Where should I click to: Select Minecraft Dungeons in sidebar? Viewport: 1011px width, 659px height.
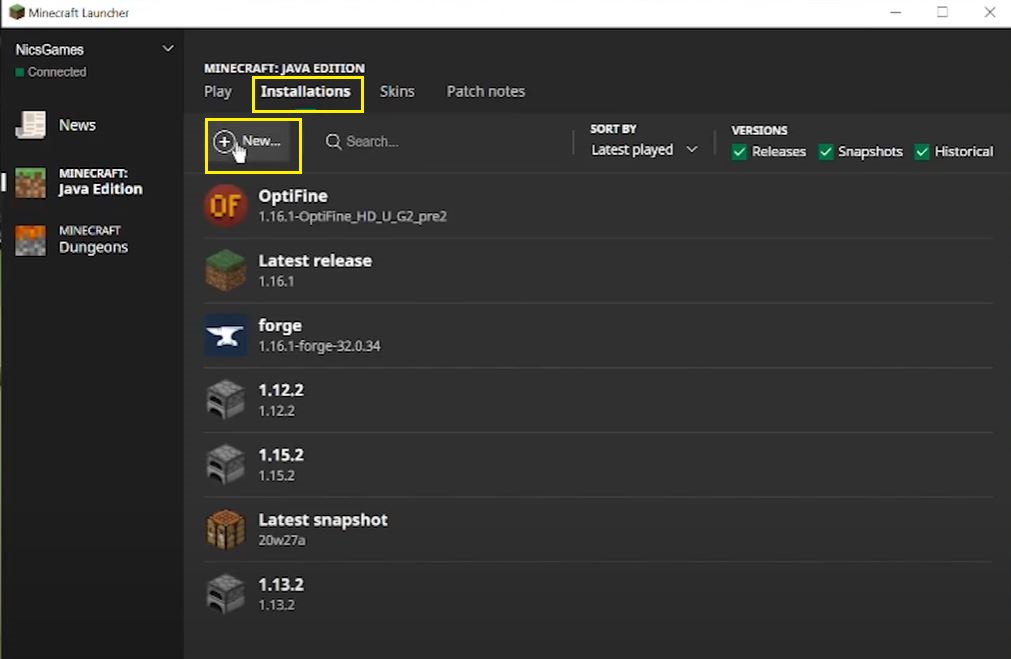tap(93, 240)
